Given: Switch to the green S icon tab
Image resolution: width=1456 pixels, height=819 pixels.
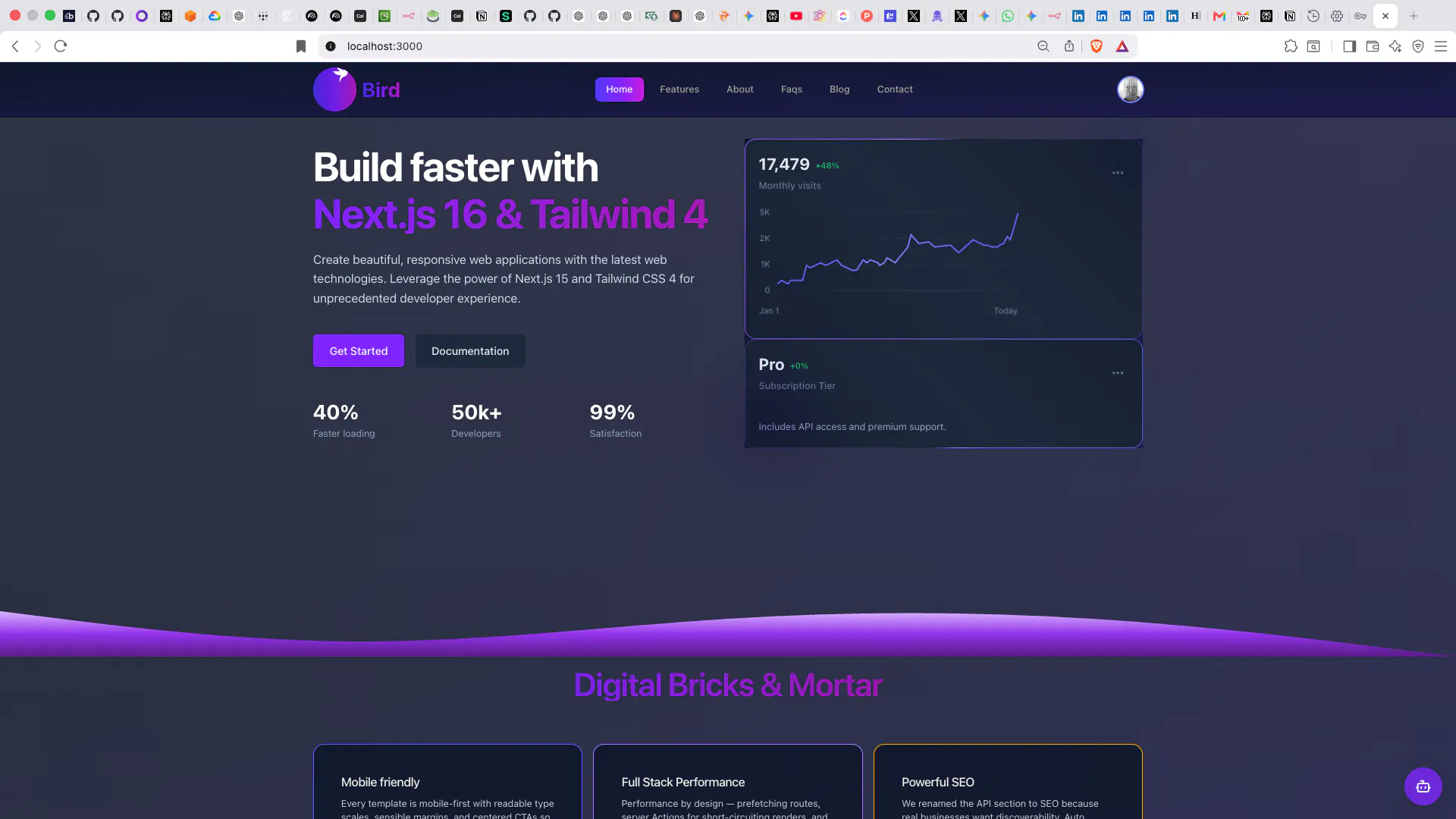Looking at the screenshot, I should click(x=506, y=16).
